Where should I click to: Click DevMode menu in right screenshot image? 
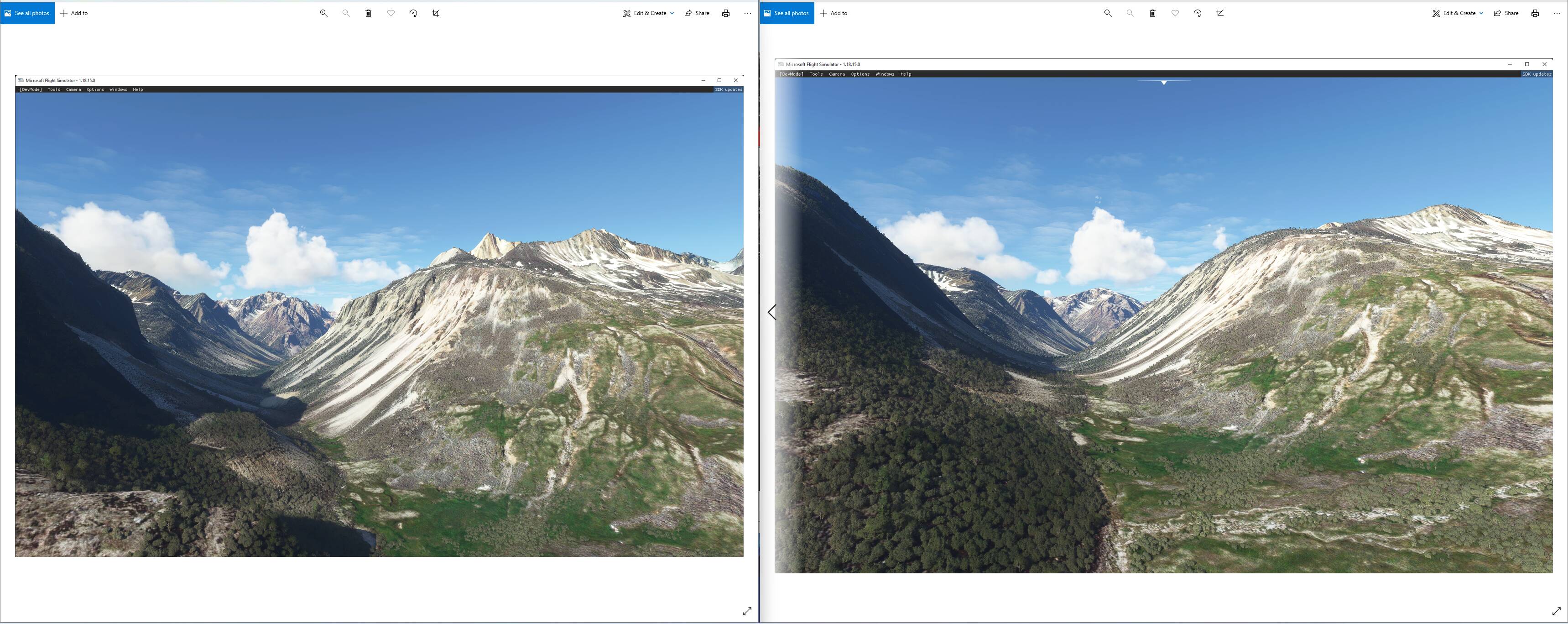(x=792, y=74)
